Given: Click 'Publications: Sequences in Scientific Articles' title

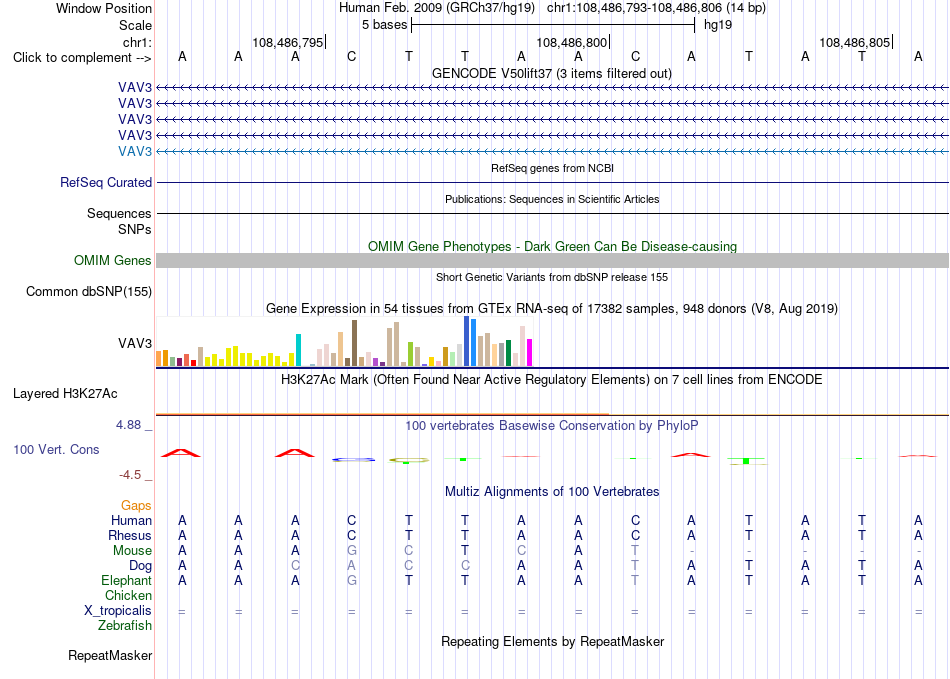Looking at the screenshot, I should point(552,199).
